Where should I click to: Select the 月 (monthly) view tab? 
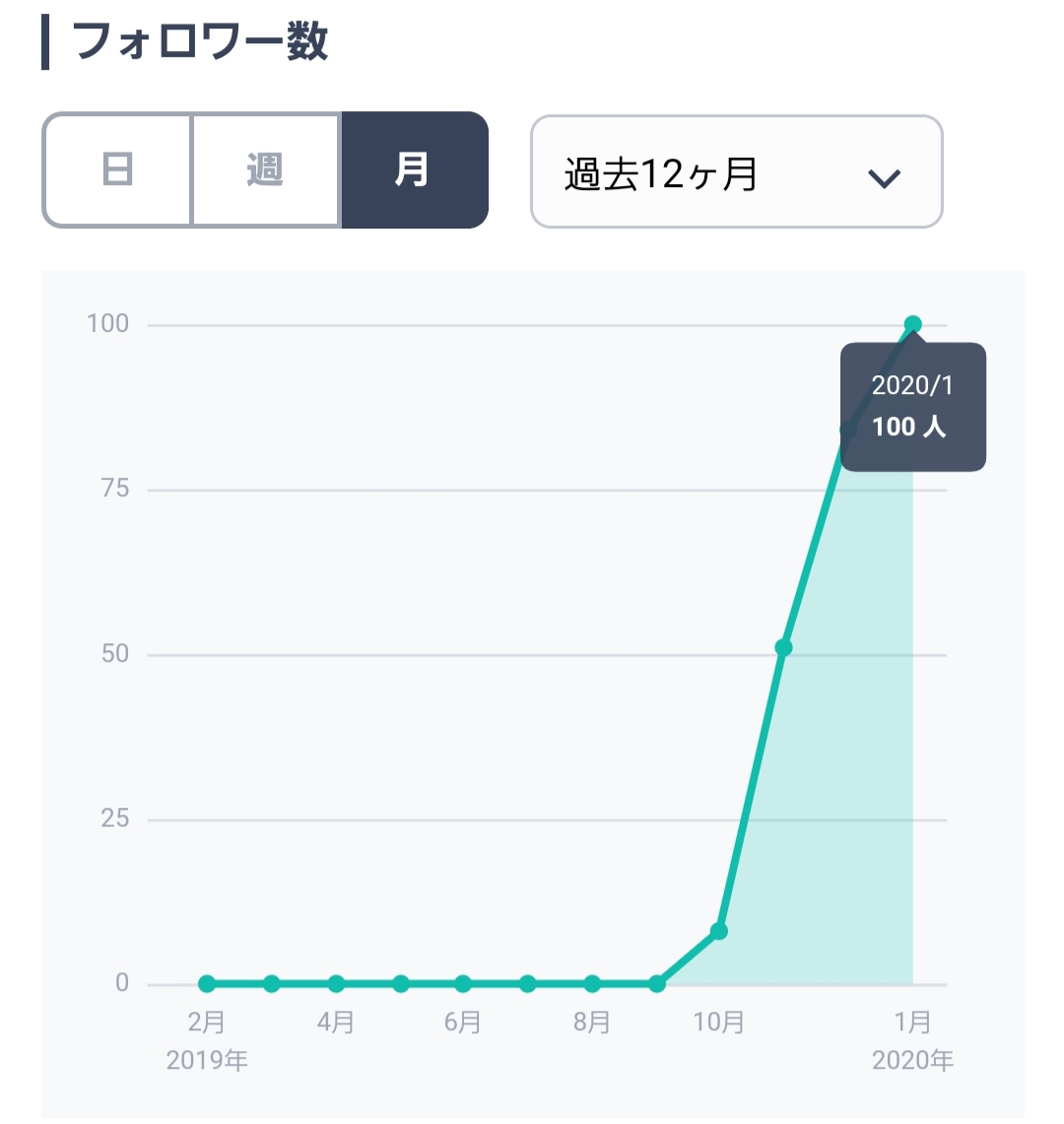click(x=414, y=168)
